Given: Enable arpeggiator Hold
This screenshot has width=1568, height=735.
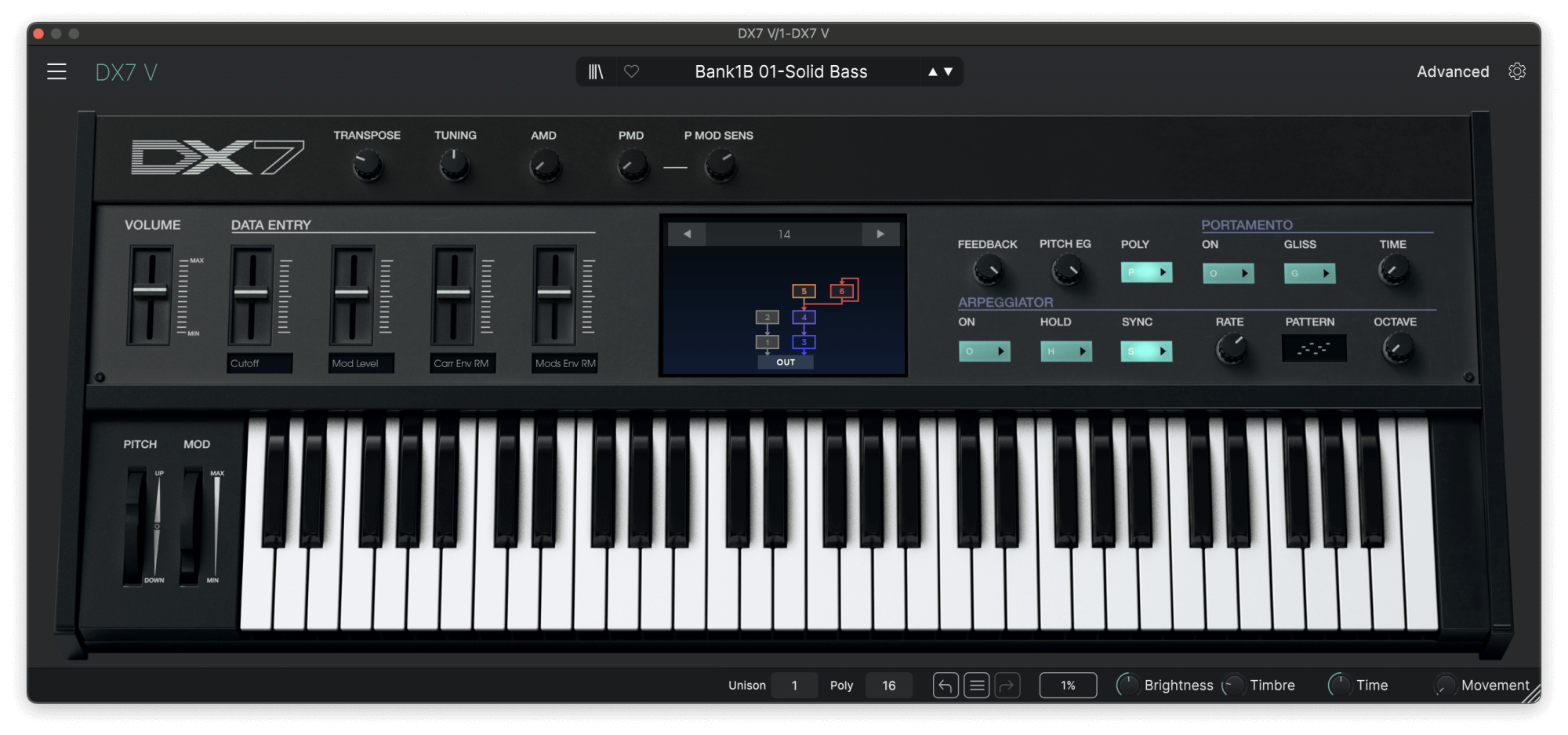Looking at the screenshot, I should point(1066,351).
